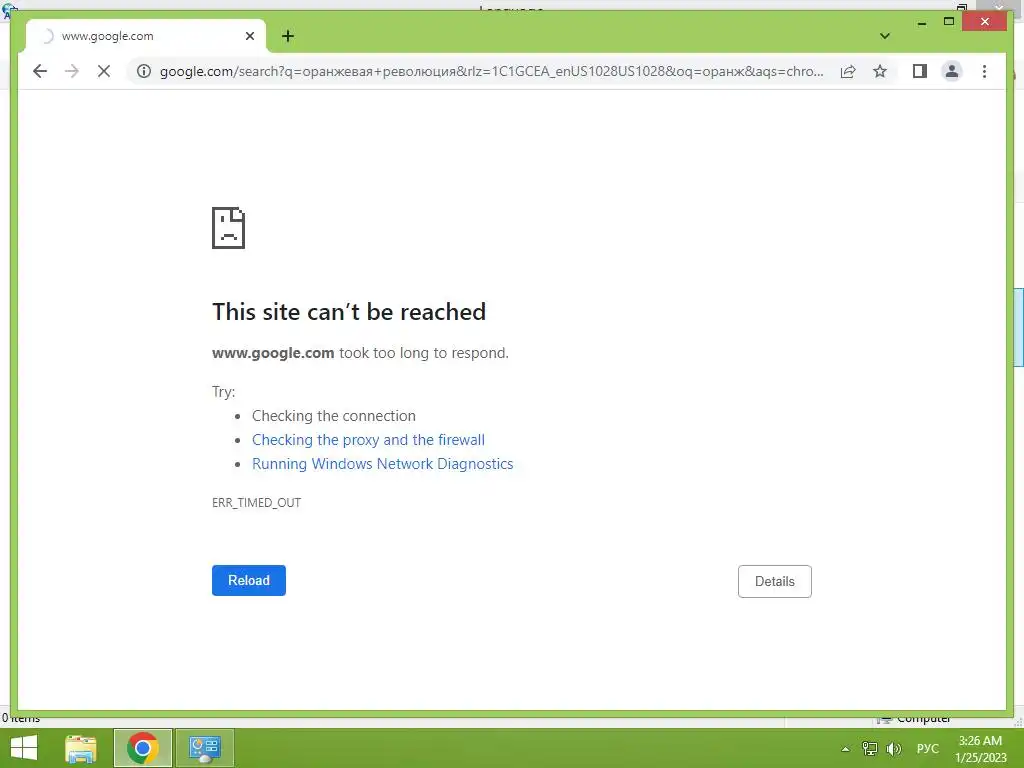Click the Chrome taskbar icon
The height and width of the screenshot is (768, 1024).
click(143, 748)
